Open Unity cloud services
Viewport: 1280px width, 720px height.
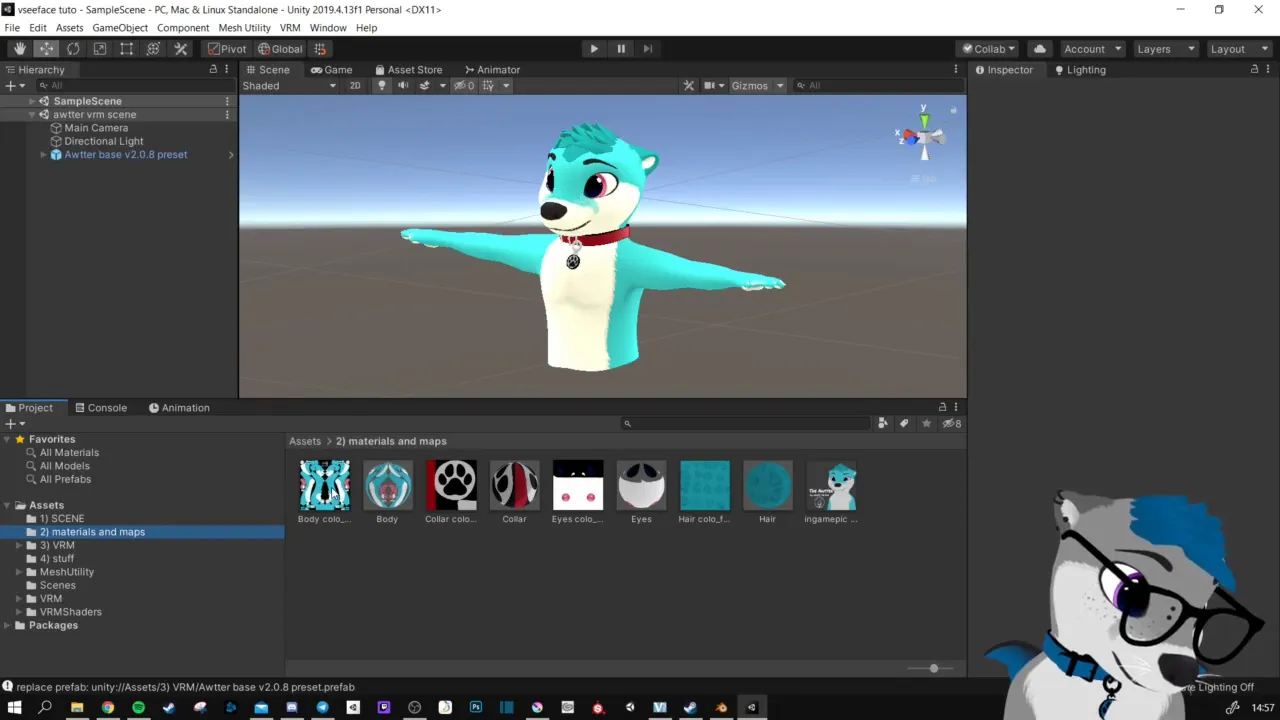coord(1040,49)
